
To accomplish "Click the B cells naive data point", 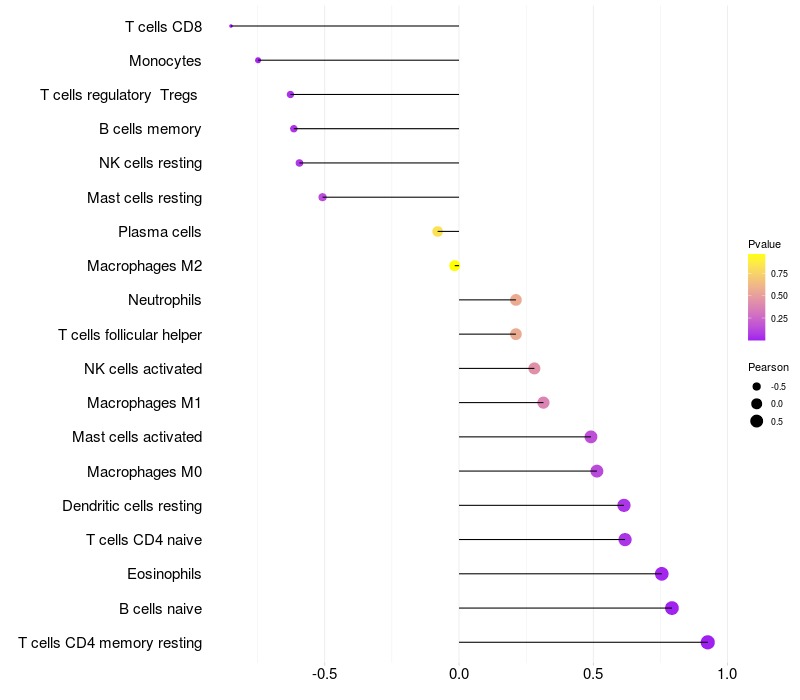I will click(x=672, y=608).
